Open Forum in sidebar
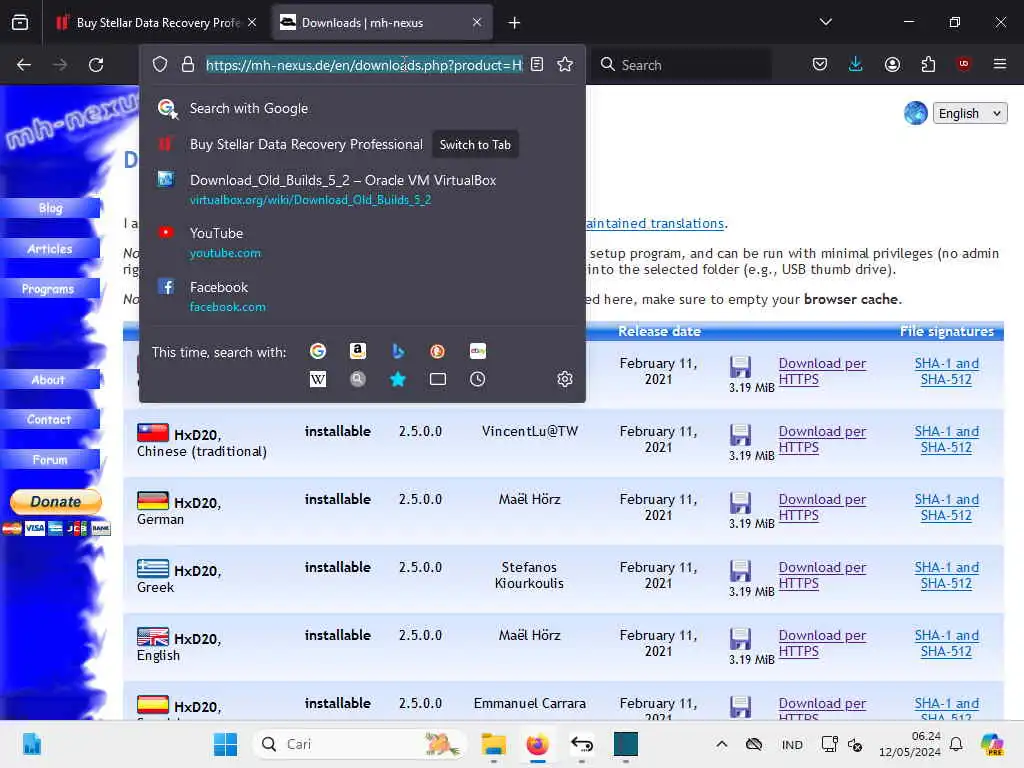 [50, 460]
